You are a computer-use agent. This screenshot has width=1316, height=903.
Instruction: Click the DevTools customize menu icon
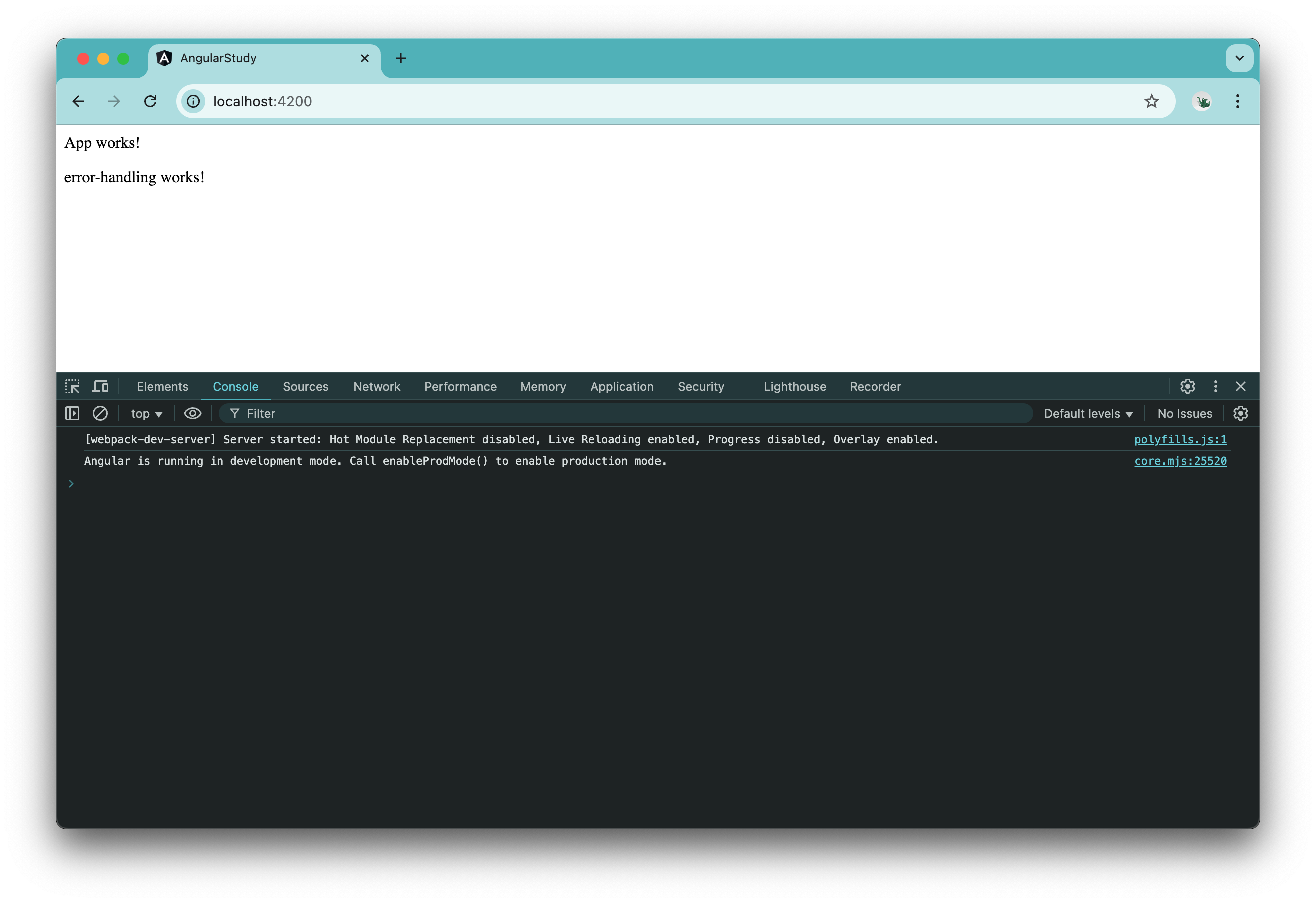pos(1216,386)
